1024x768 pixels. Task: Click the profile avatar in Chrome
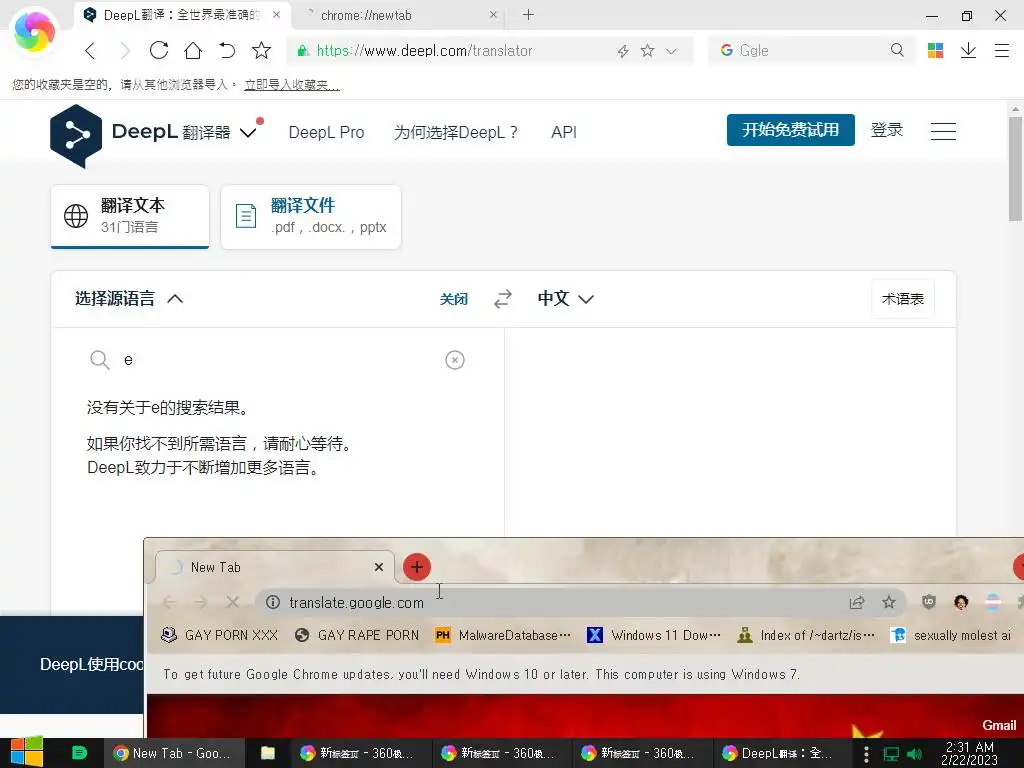961,602
